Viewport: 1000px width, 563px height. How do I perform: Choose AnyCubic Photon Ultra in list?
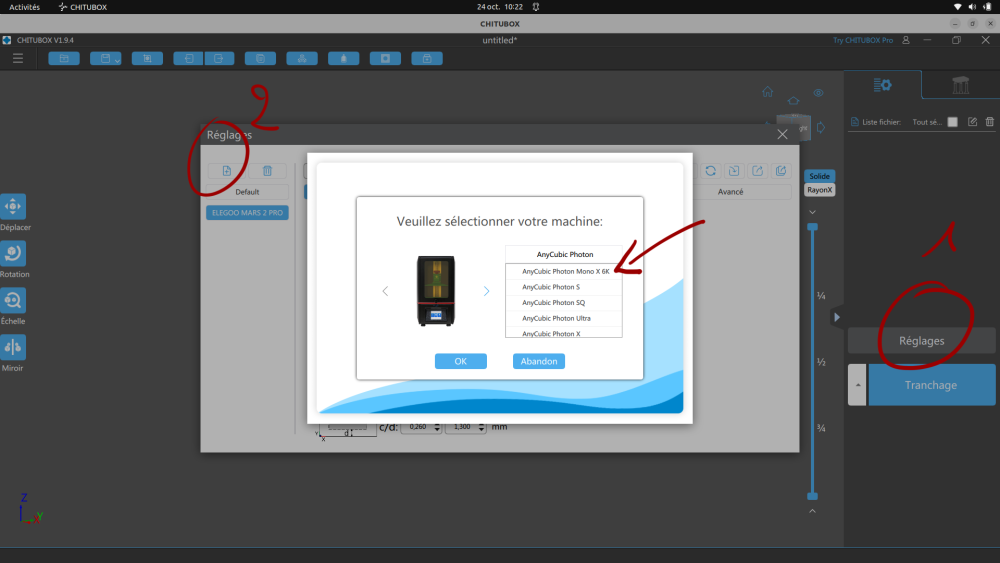[564, 318]
